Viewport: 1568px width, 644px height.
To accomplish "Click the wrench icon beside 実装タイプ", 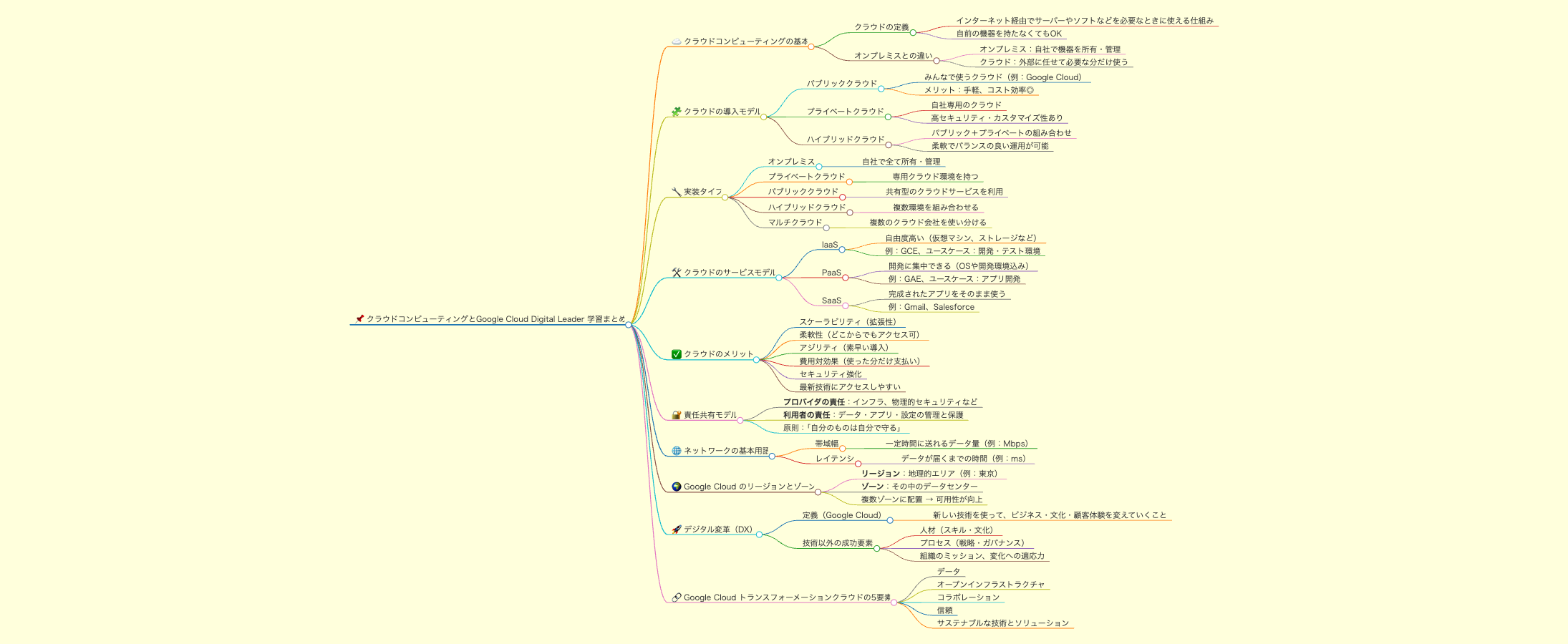I will click(x=677, y=192).
